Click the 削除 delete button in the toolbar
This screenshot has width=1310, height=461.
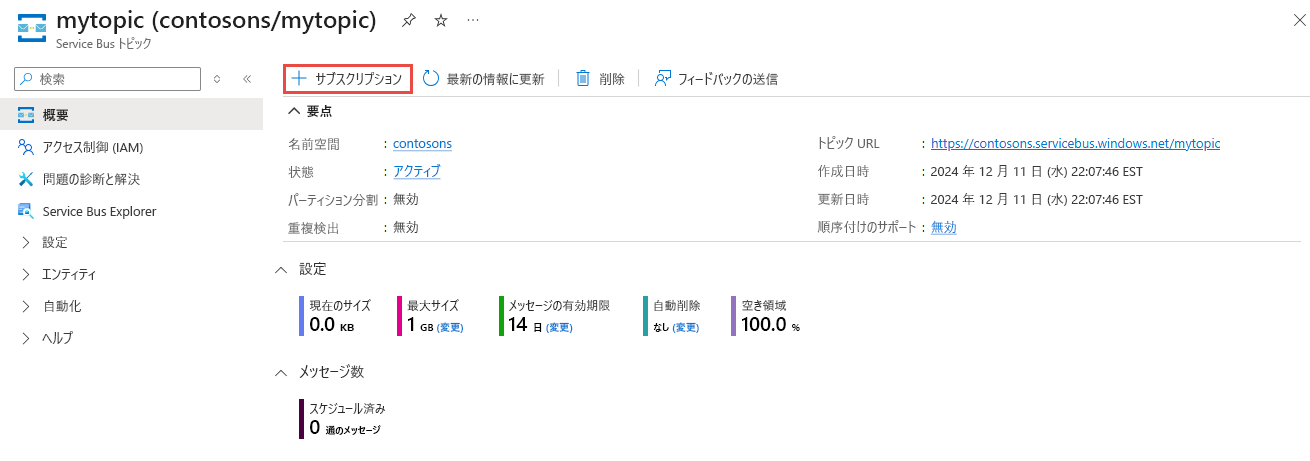pyautogui.click(x=600, y=79)
